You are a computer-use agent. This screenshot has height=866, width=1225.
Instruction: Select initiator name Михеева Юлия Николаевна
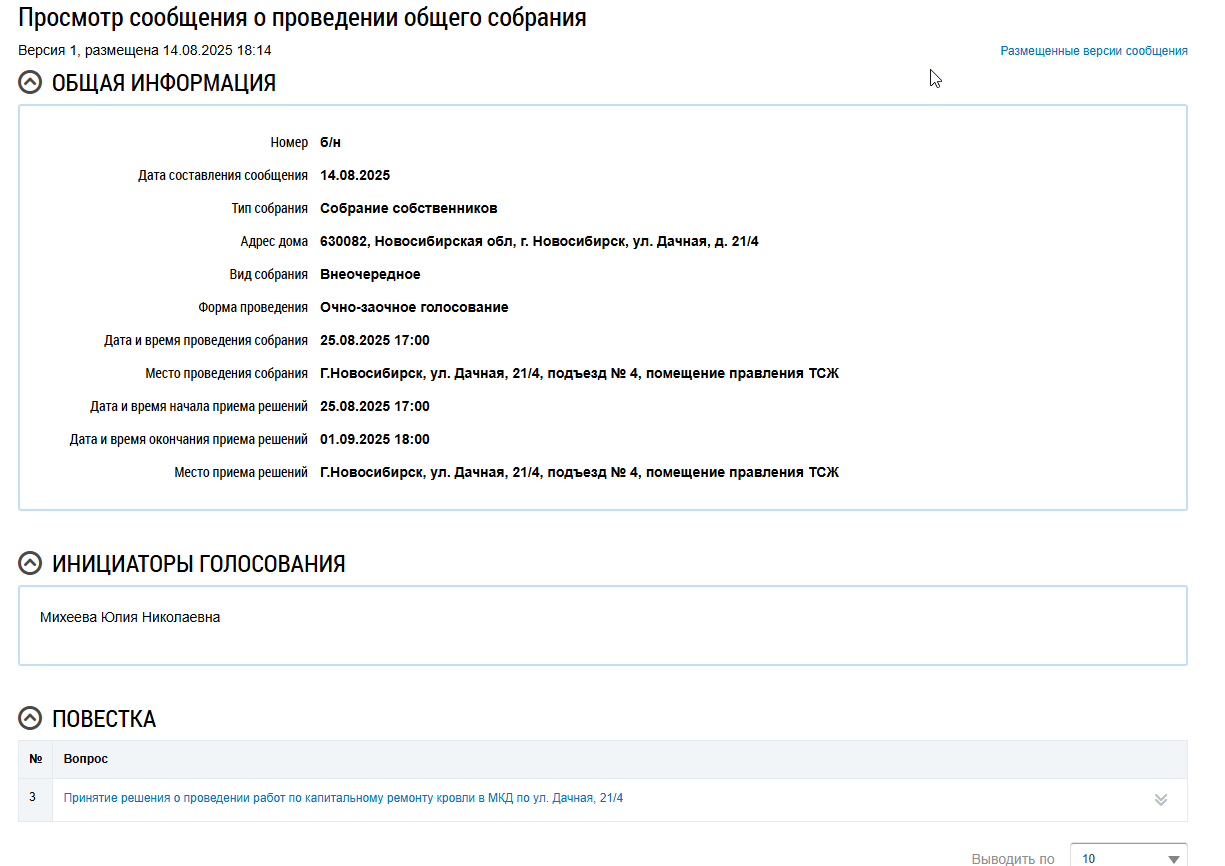[130, 618]
